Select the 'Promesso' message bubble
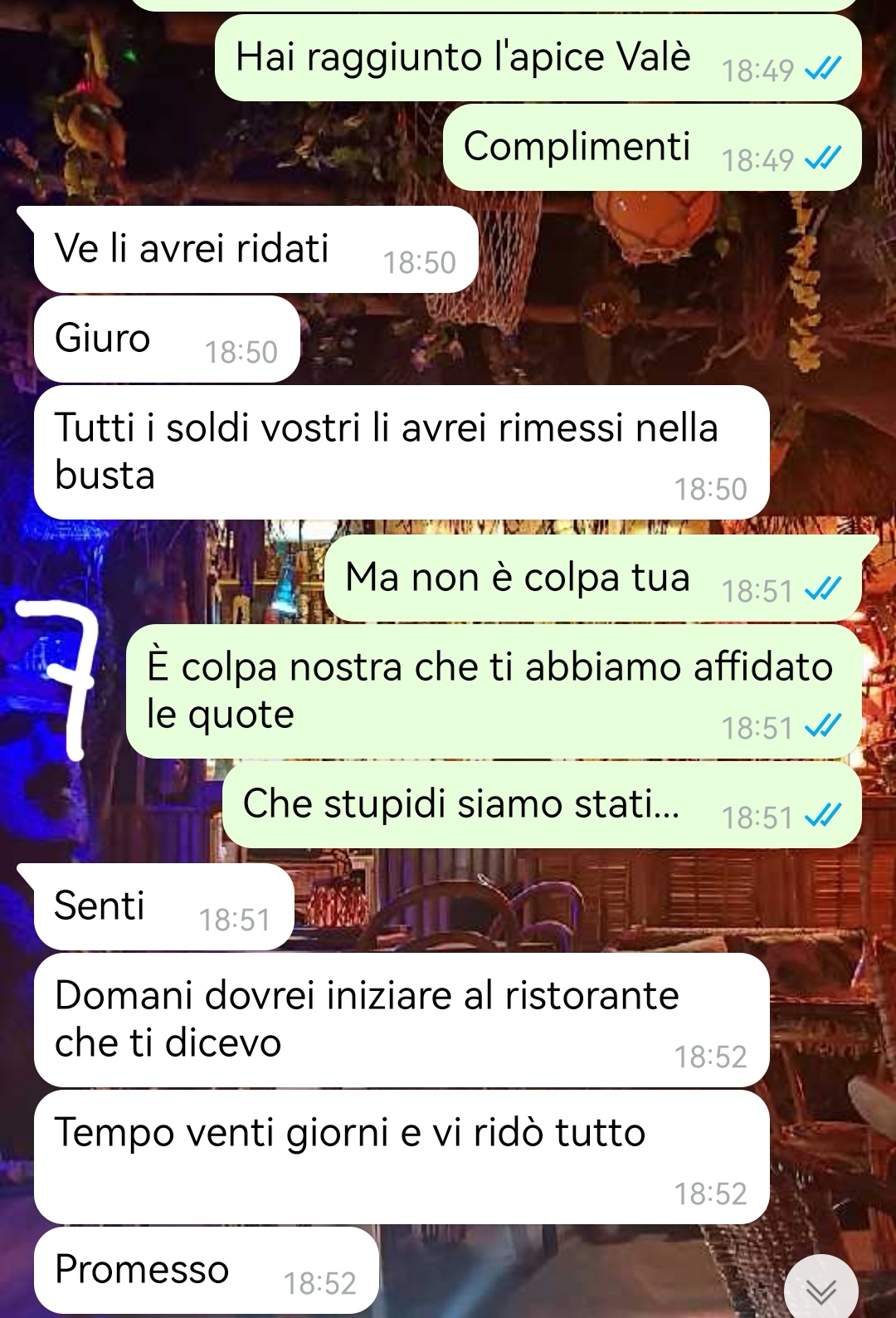 pyautogui.click(x=206, y=1270)
